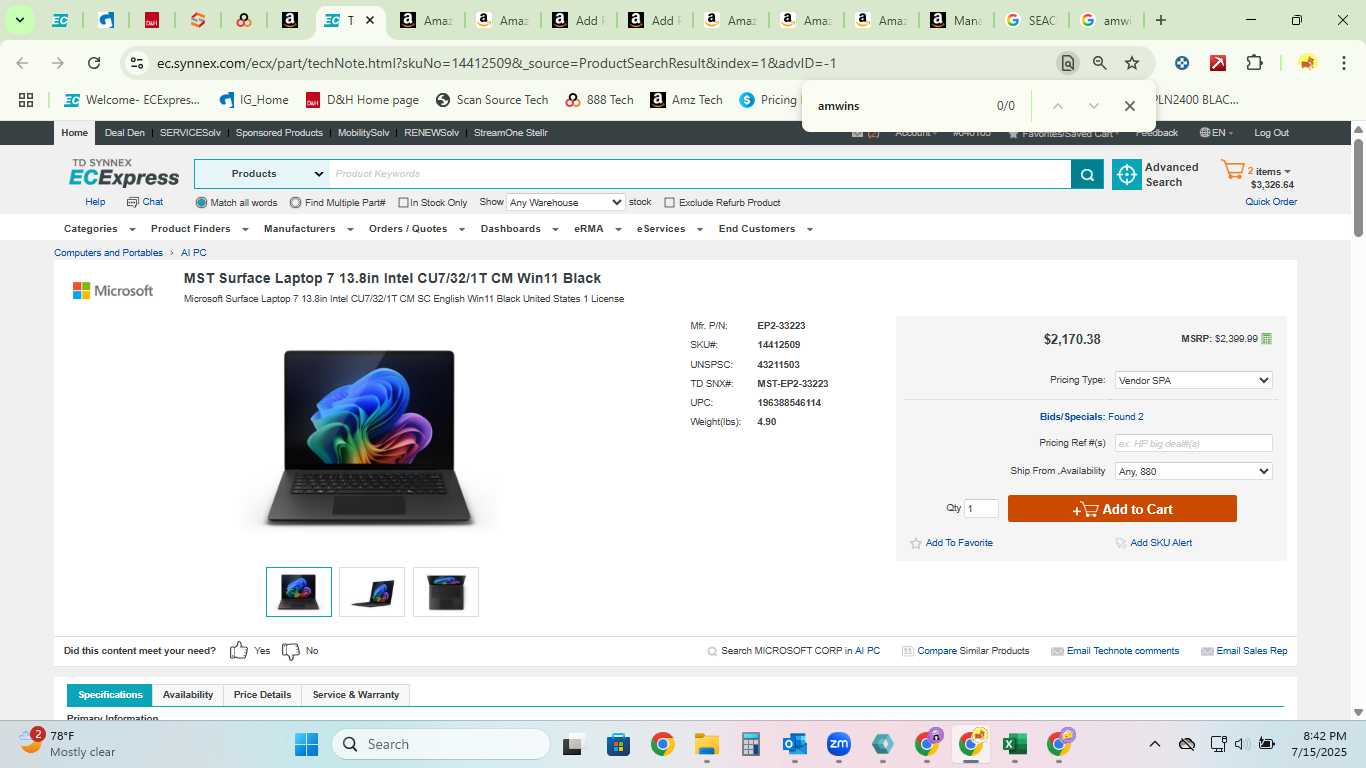
Task: Click the Qty input box
Action: coord(981,509)
